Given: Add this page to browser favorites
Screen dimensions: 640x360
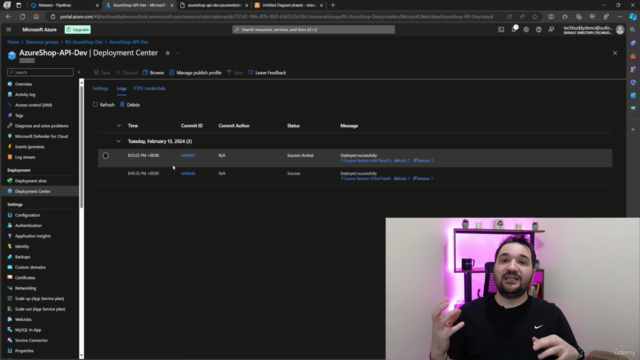Looking at the screenshot, I should (535, 17).
